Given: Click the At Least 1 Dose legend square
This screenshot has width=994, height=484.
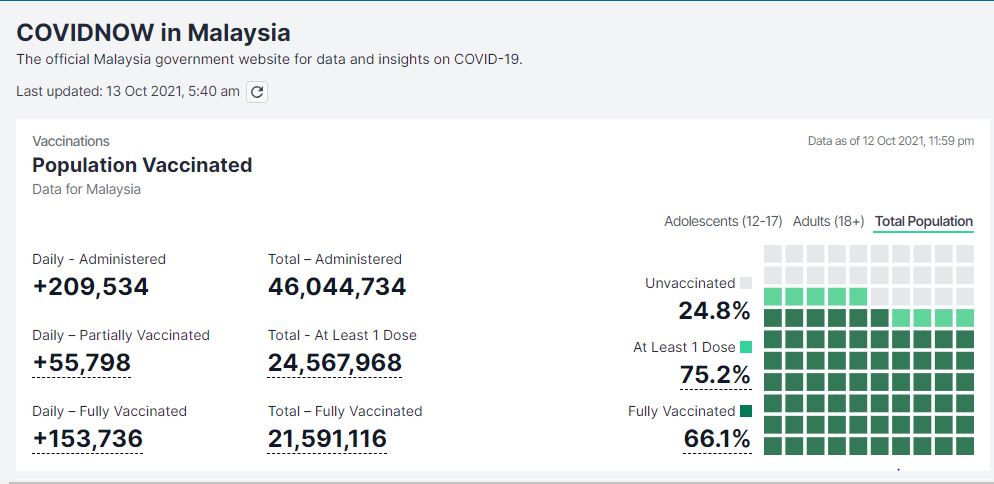Looking at the screenshot, I should pyautogui.click(x=746, y=347).
